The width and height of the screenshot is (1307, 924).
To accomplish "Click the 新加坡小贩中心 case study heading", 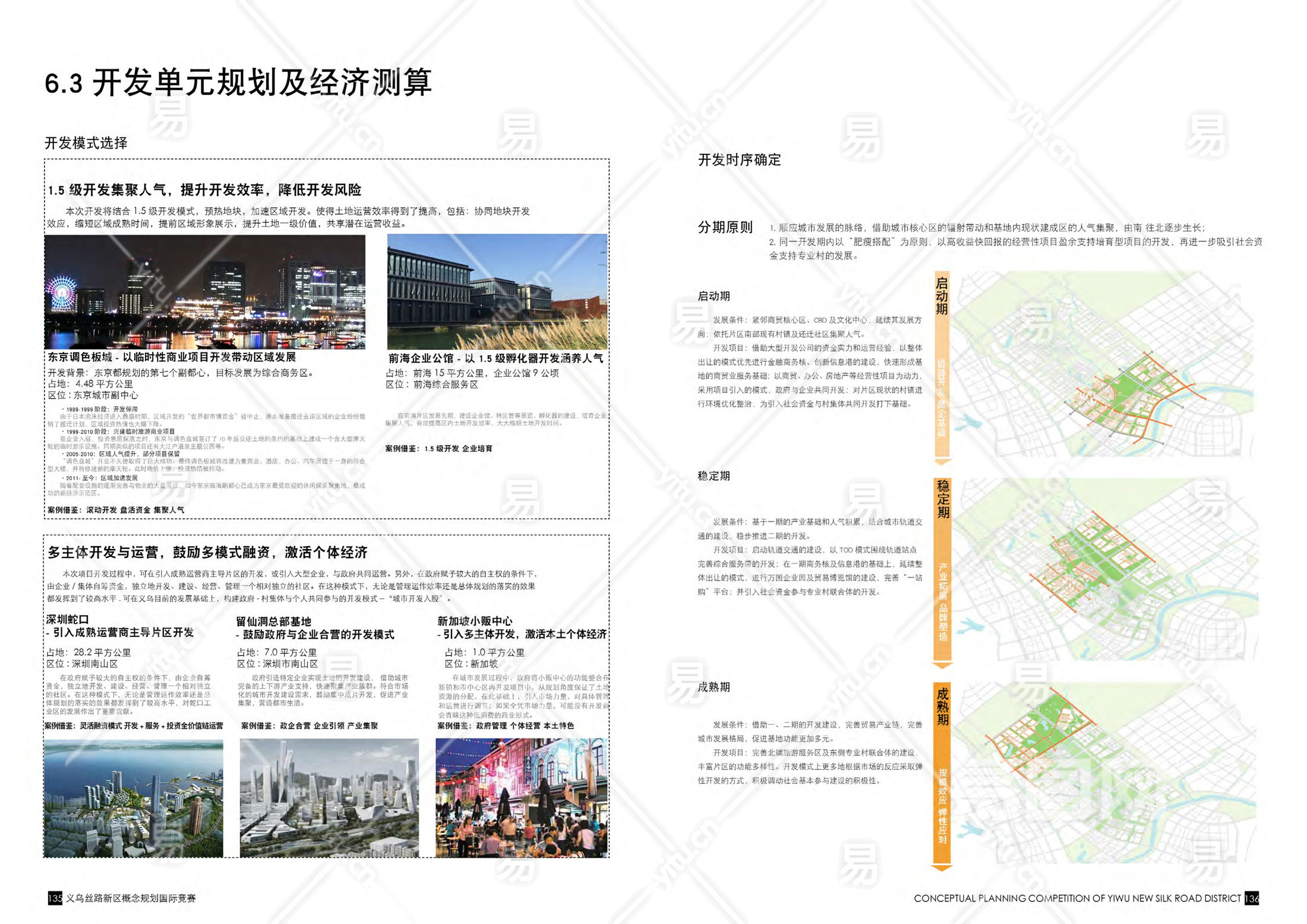I will click(475, 621).
